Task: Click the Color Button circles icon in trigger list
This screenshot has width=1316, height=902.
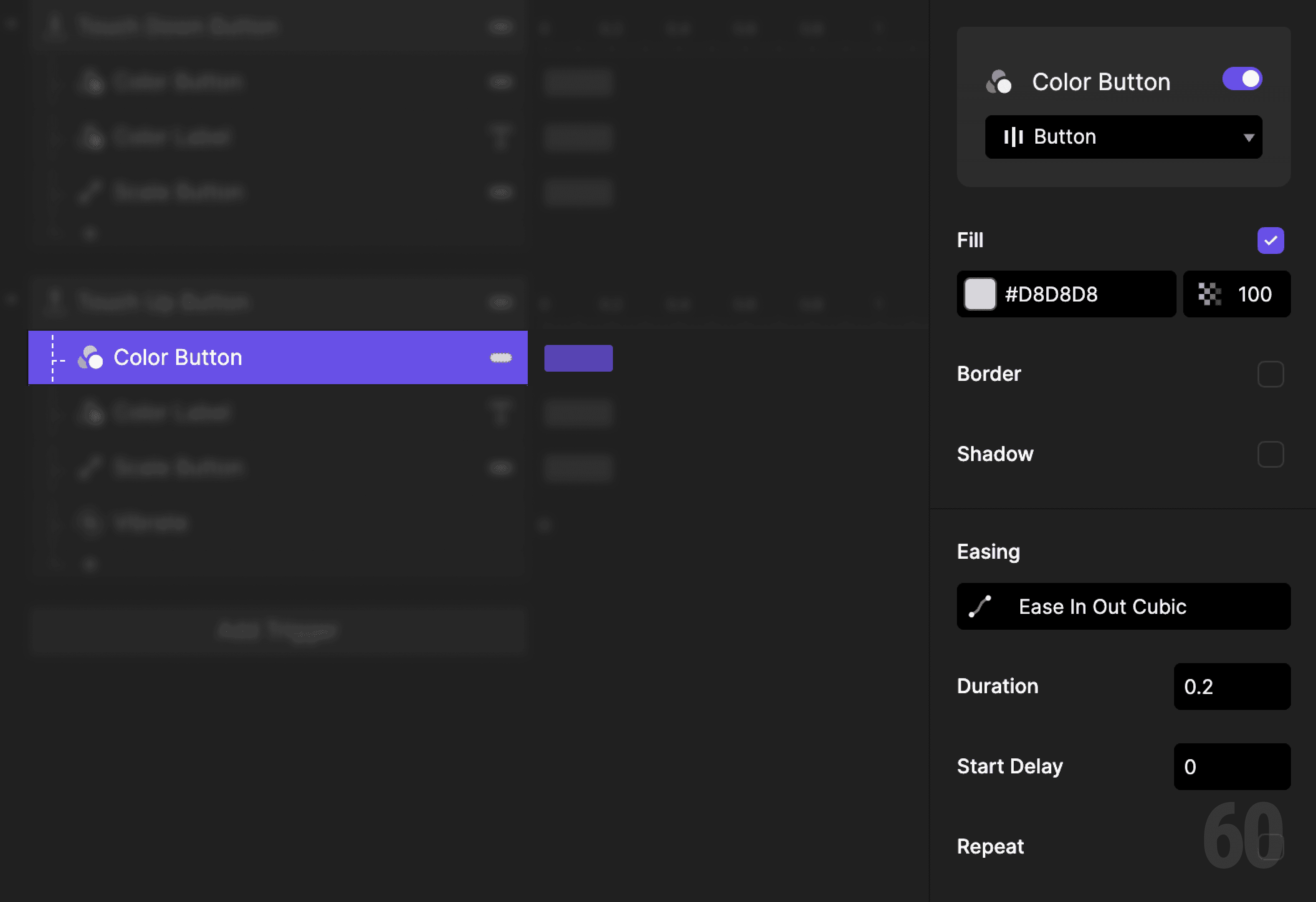Action: coord(91,357)
